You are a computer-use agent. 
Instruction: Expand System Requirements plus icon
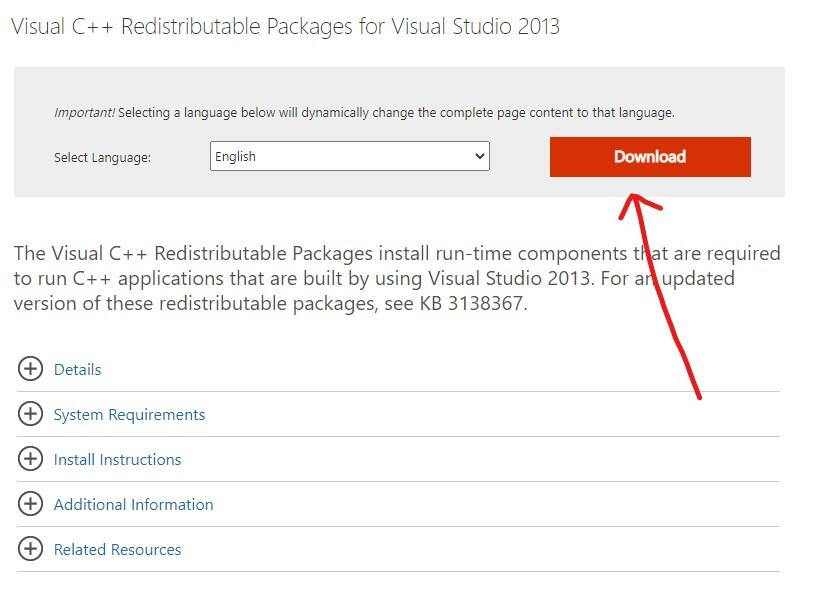click(x=30, y=414)
